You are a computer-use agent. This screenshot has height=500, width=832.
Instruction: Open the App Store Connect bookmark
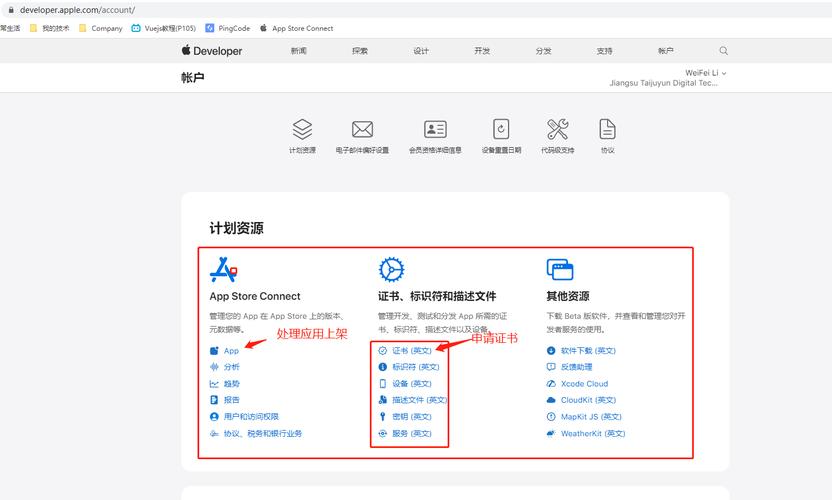[296, 28]
